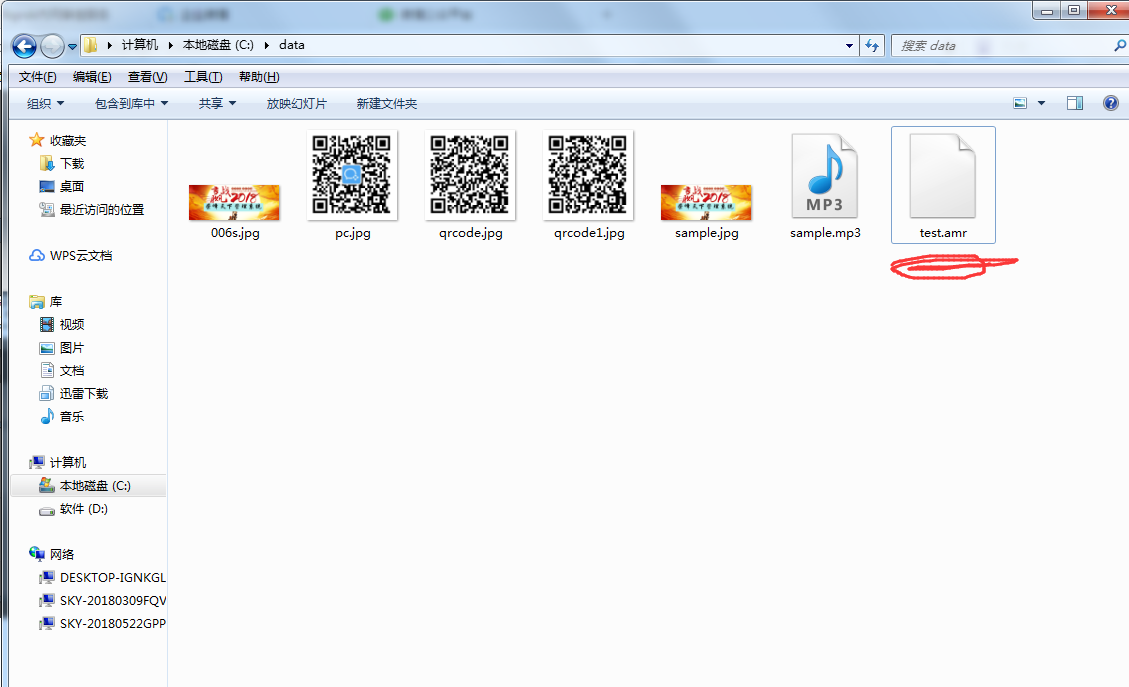Go back with the blue Back arrow
This screenshot has width=1129, height=687.
(24, 47)
